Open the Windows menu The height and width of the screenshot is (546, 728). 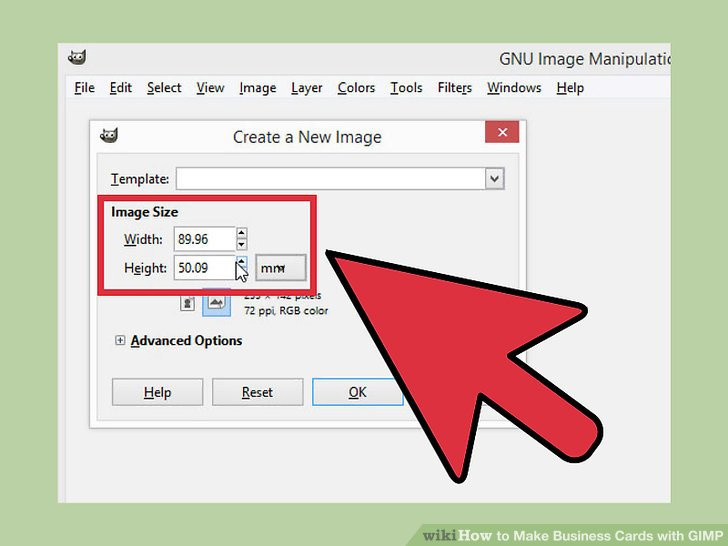click(x=514, y=88)
